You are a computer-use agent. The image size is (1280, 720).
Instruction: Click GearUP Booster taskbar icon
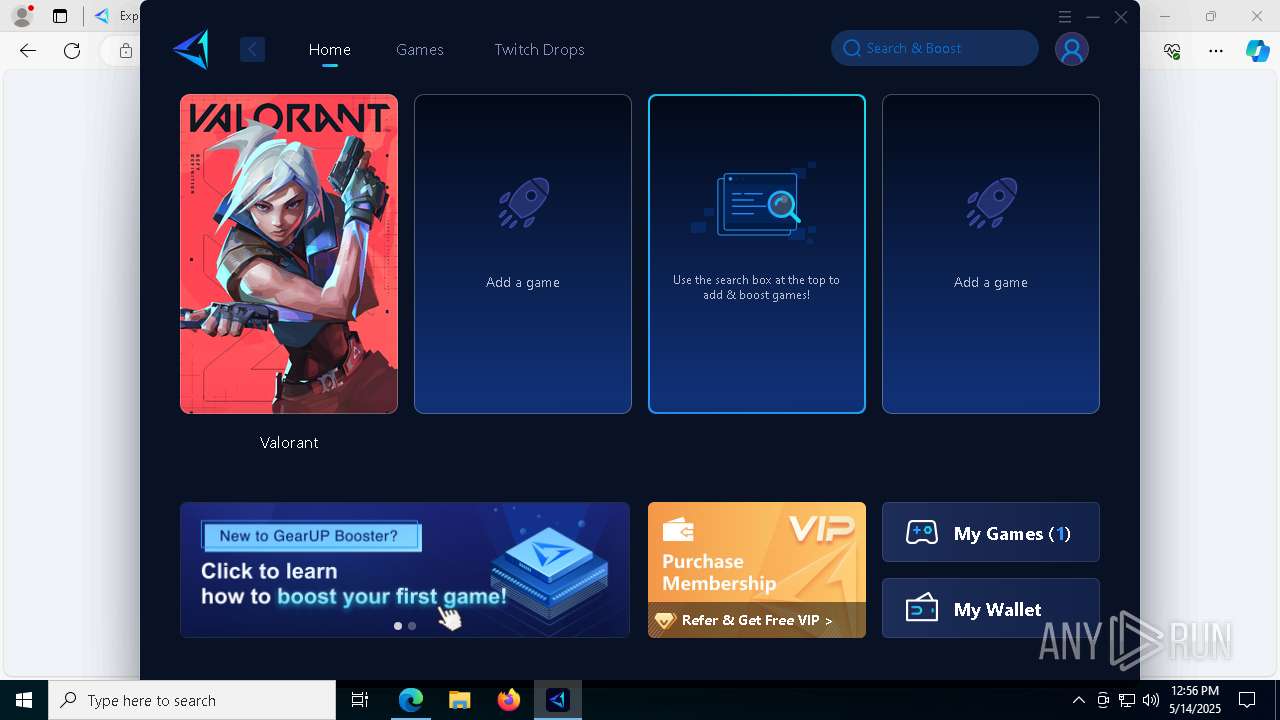pos(558,700)
